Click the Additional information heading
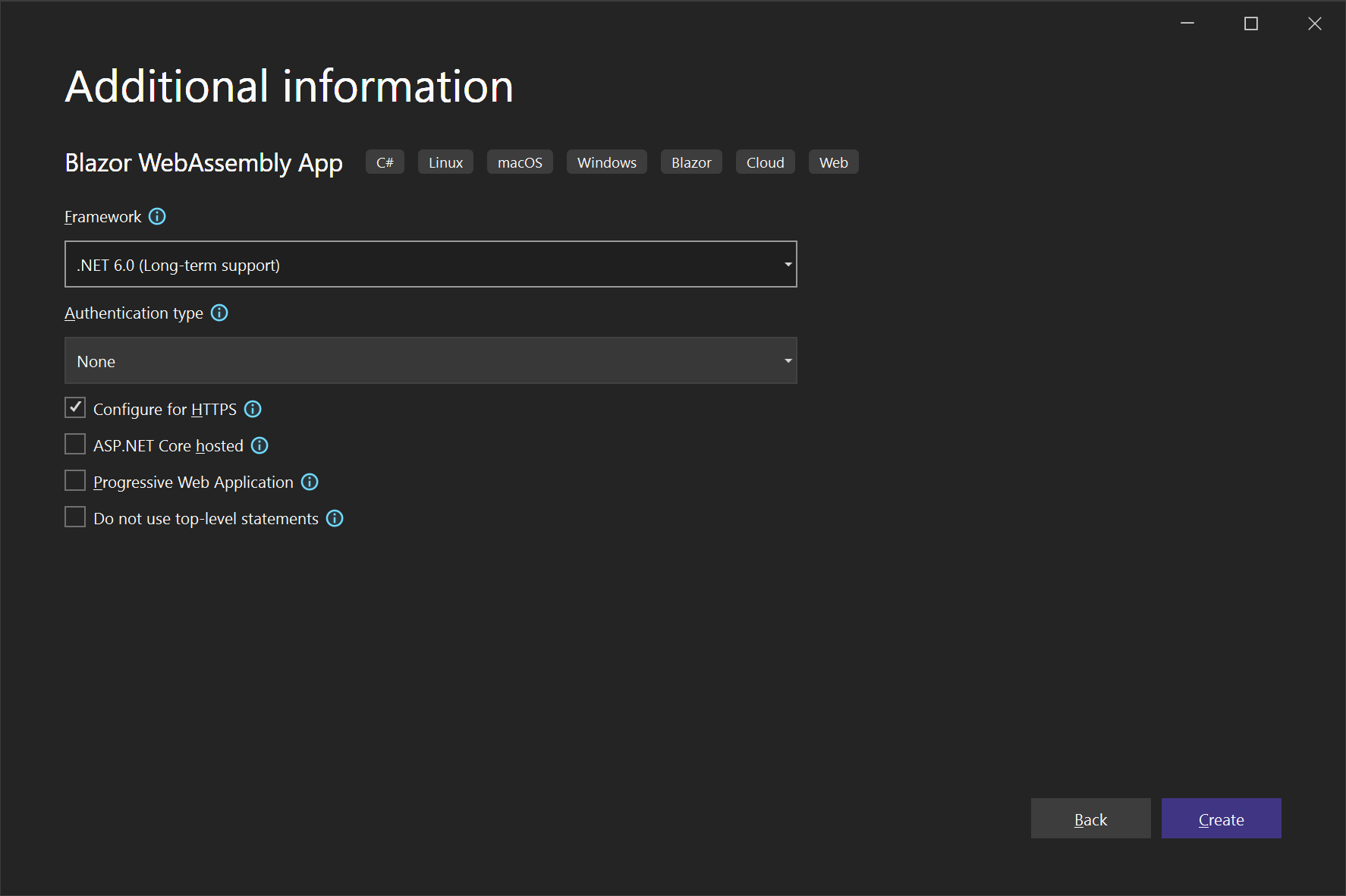Viewport: 1346px width, 896px height. pos(289,86)
